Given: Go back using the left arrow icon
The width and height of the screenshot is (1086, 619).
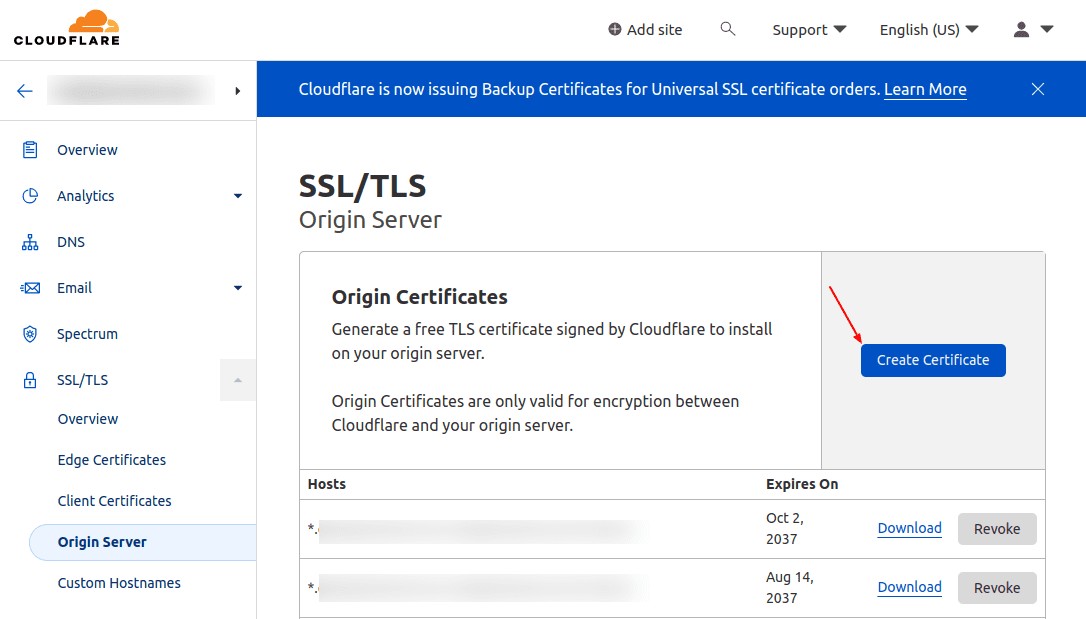Looking at the screenshot, I should point(24,89).
